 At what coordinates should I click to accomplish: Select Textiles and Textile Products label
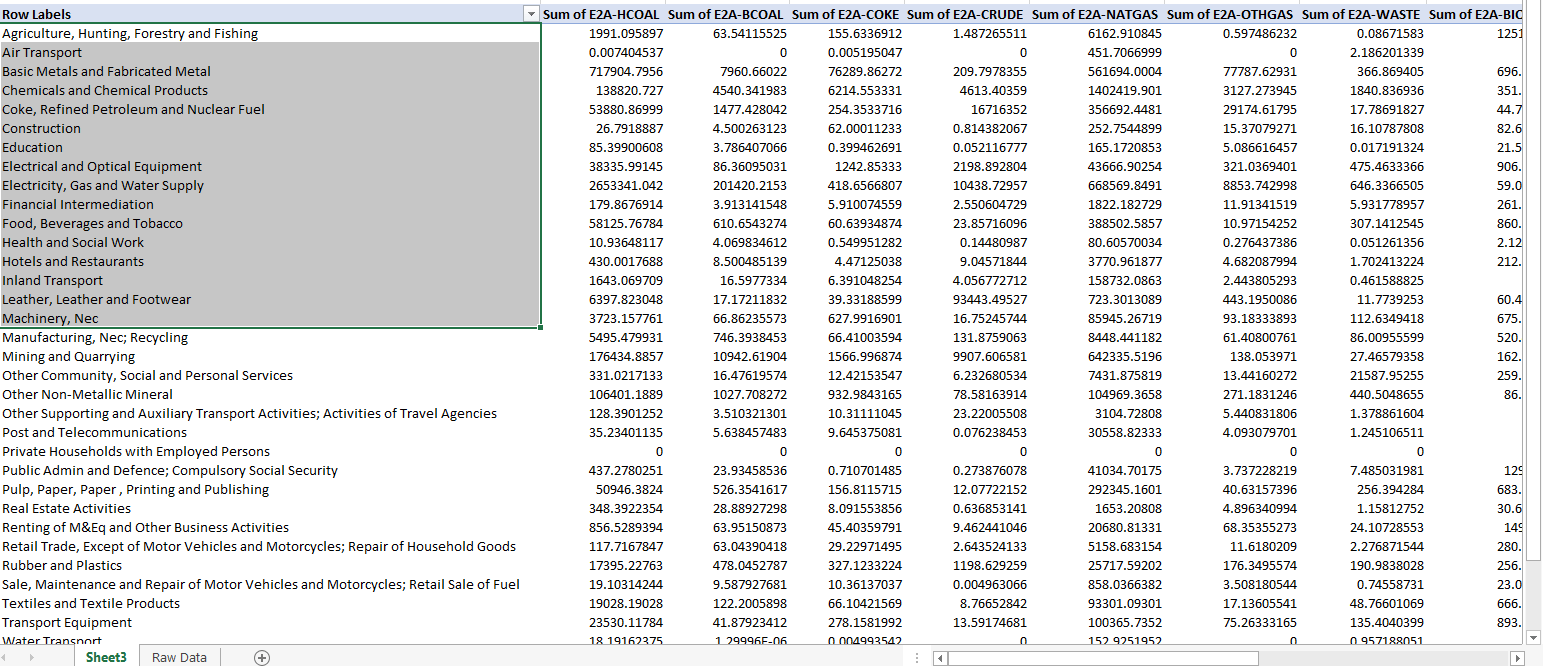click(91, 604)
